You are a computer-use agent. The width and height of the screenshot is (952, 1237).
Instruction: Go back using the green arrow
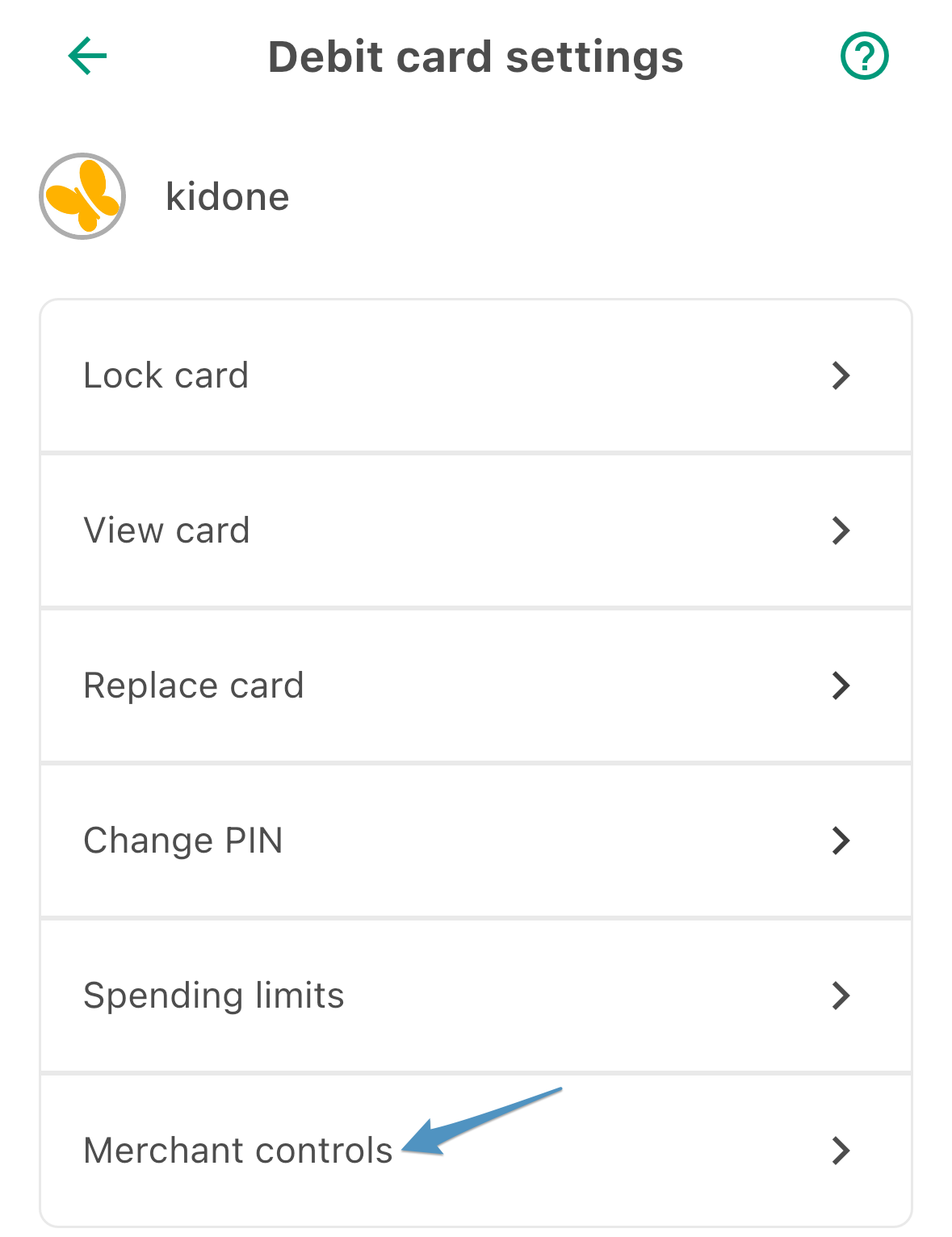pyautogui.click(x=87, y=56)
